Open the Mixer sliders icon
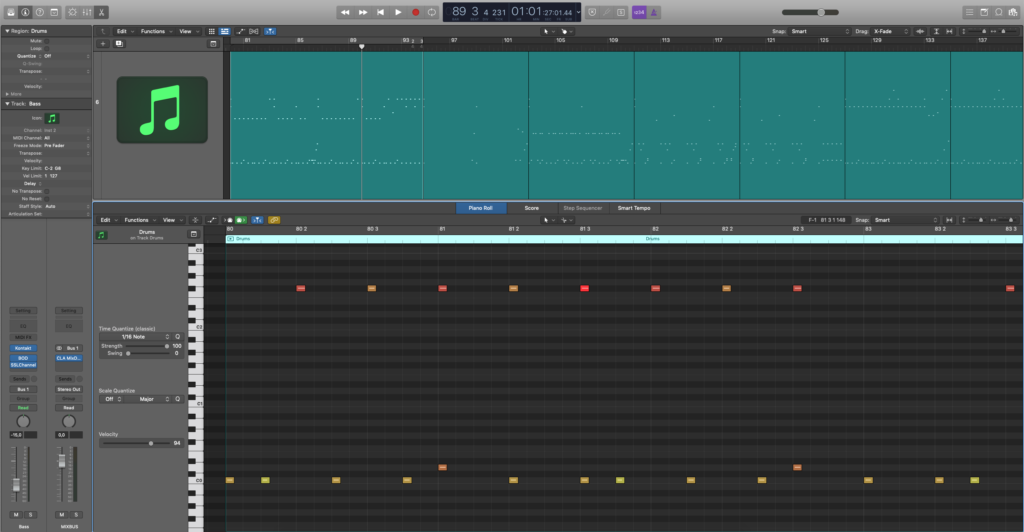Viewport: 1024px width, 532px height. 87,12
